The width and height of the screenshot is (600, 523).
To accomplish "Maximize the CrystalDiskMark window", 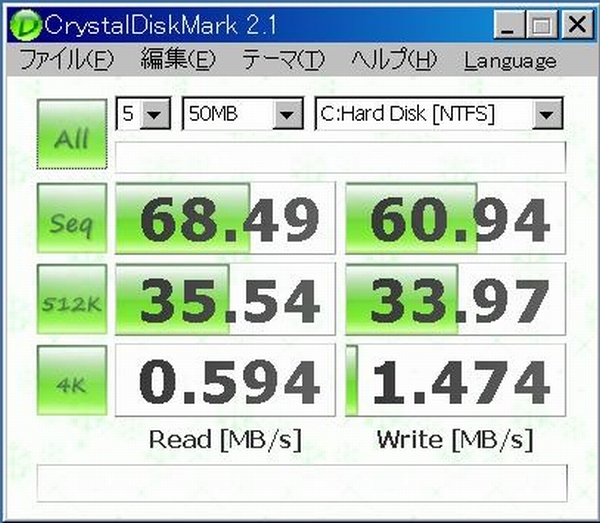I will click(x=541, y=24).
